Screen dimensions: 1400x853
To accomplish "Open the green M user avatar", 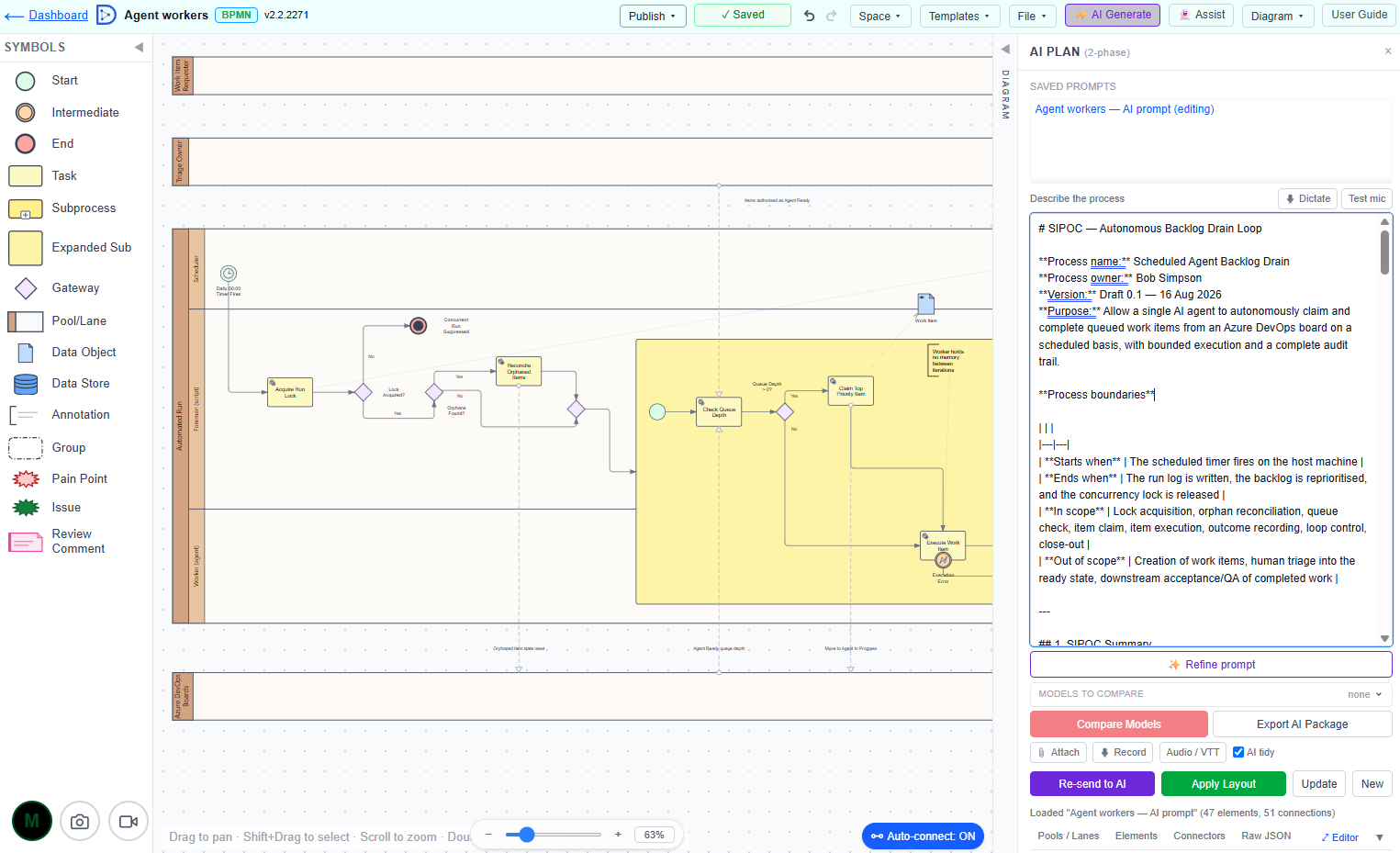I will tap(32, 821).
